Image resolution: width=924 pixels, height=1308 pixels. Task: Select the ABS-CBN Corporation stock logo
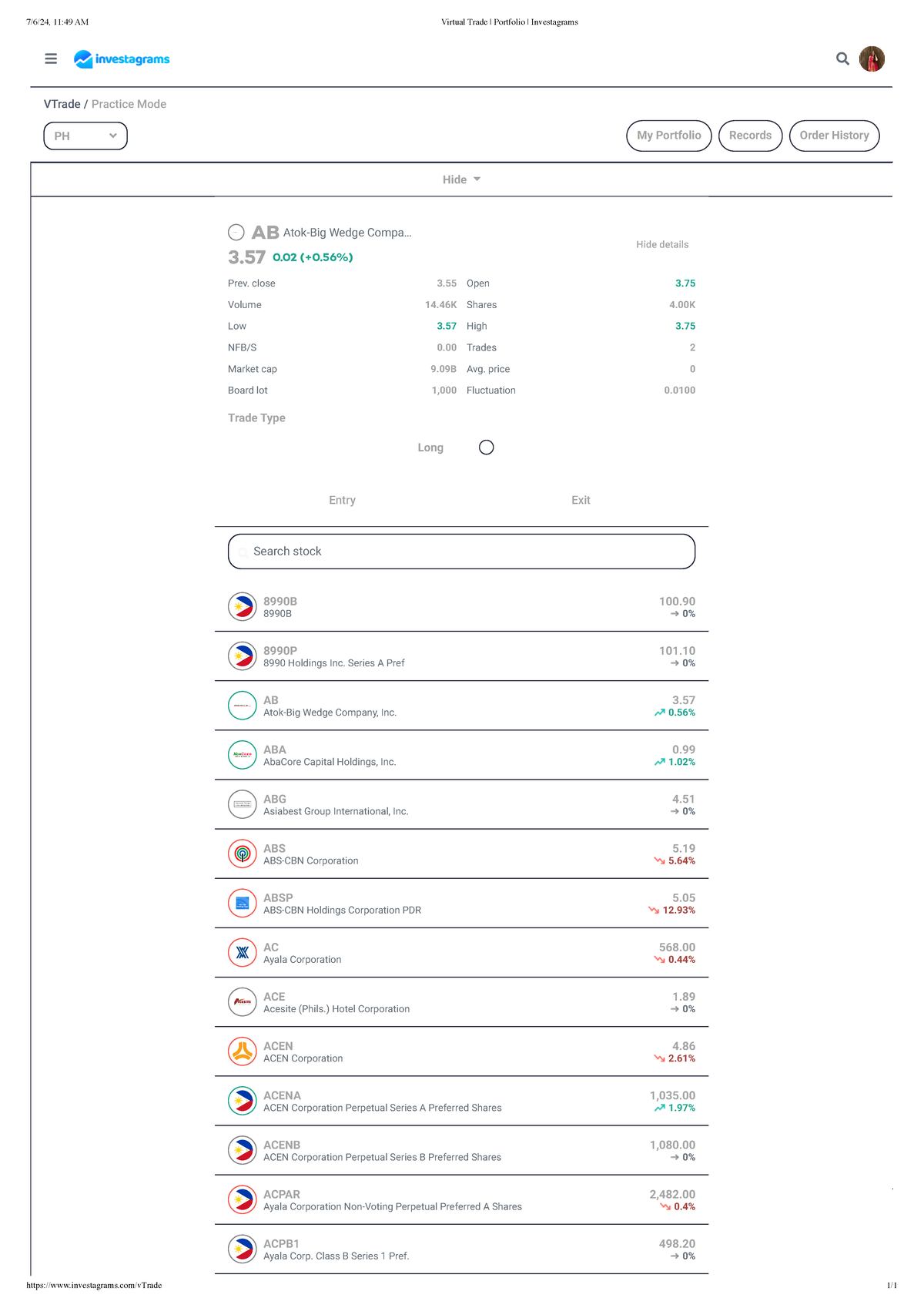coord(243,854)
